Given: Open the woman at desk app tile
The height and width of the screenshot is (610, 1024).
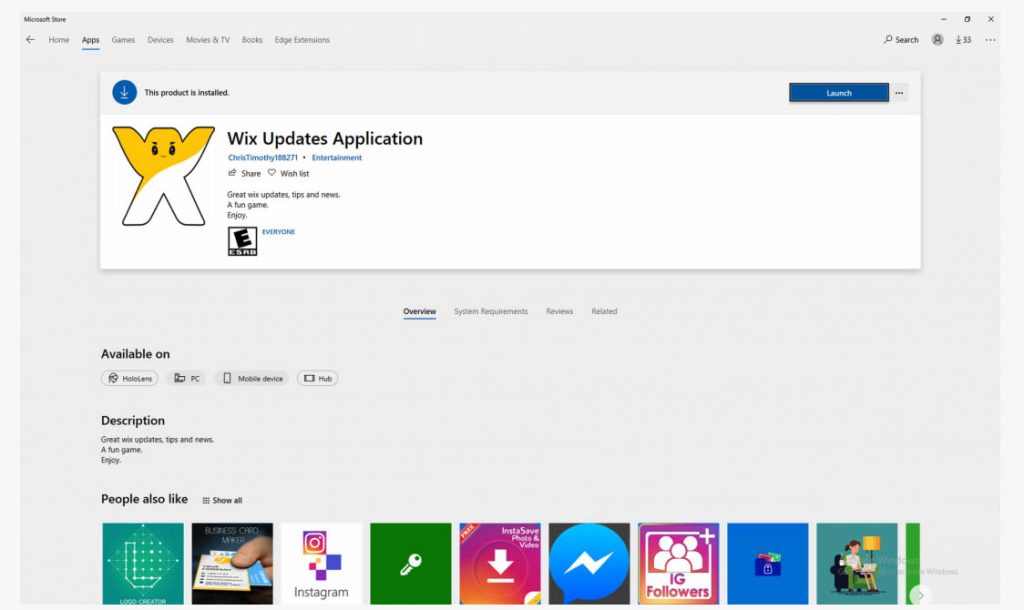Looking at the screenshot, I should coord(857,563).
